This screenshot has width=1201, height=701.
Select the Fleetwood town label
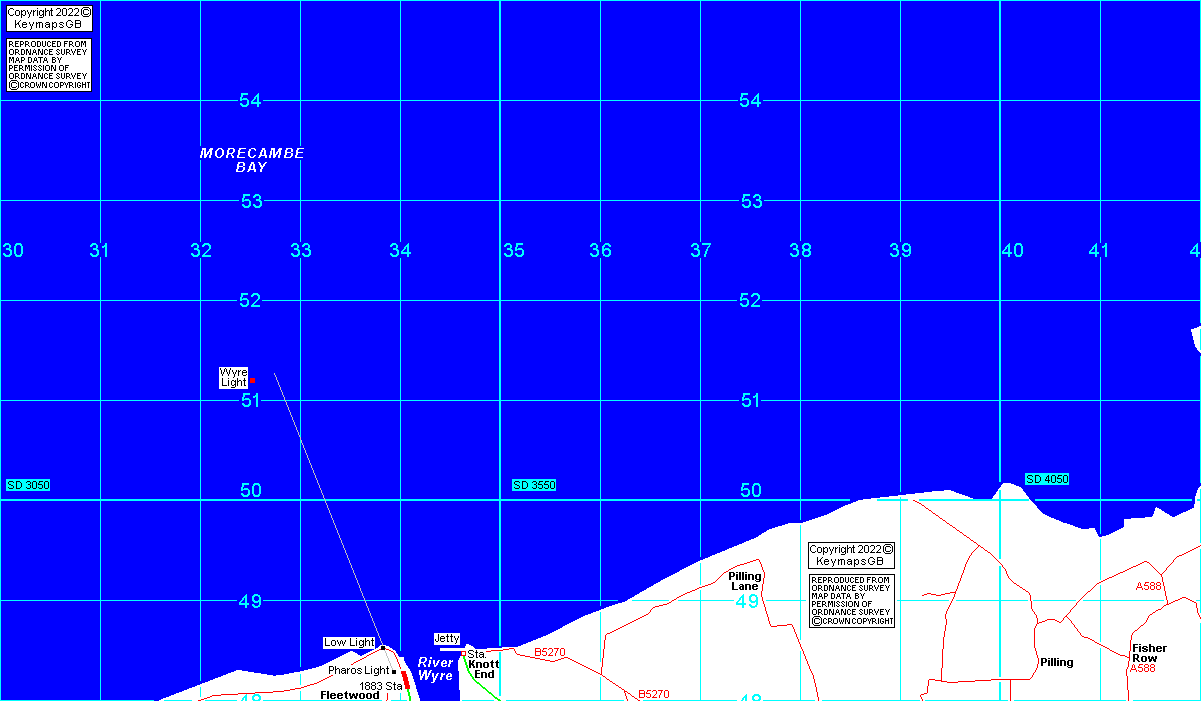350,694
